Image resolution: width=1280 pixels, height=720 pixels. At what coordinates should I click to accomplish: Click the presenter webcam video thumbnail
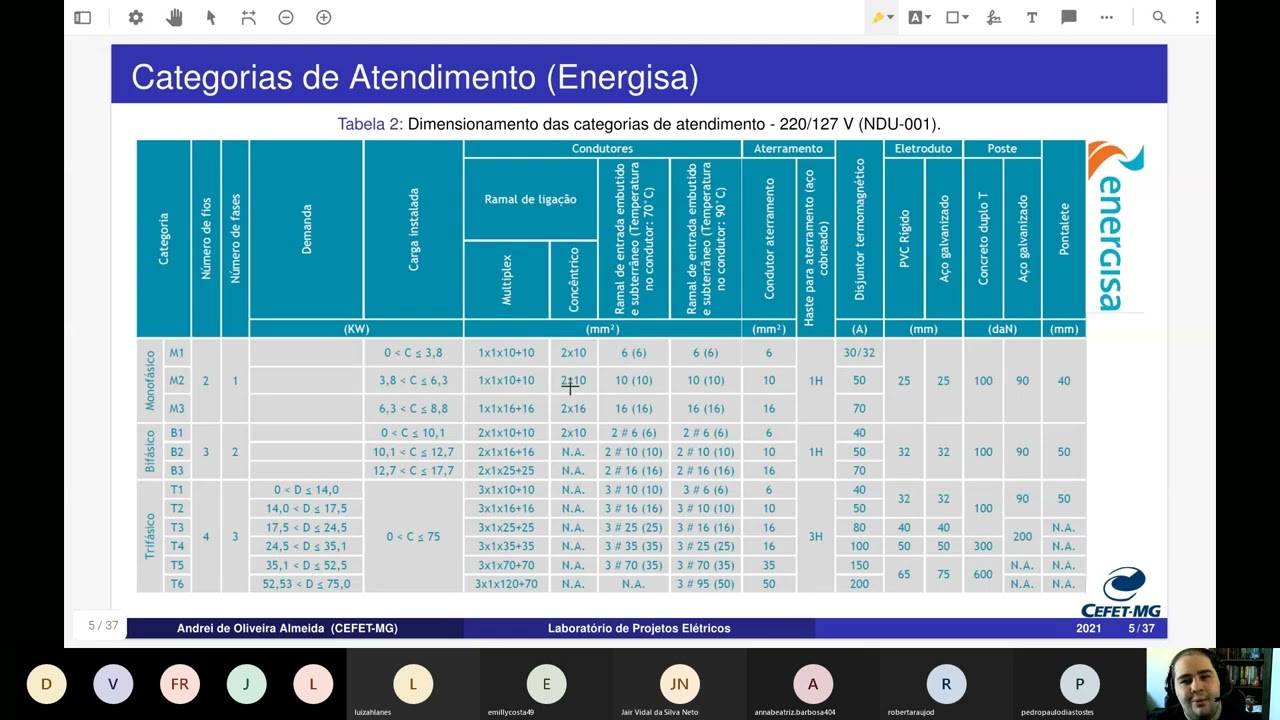[x=1213, y=684]
